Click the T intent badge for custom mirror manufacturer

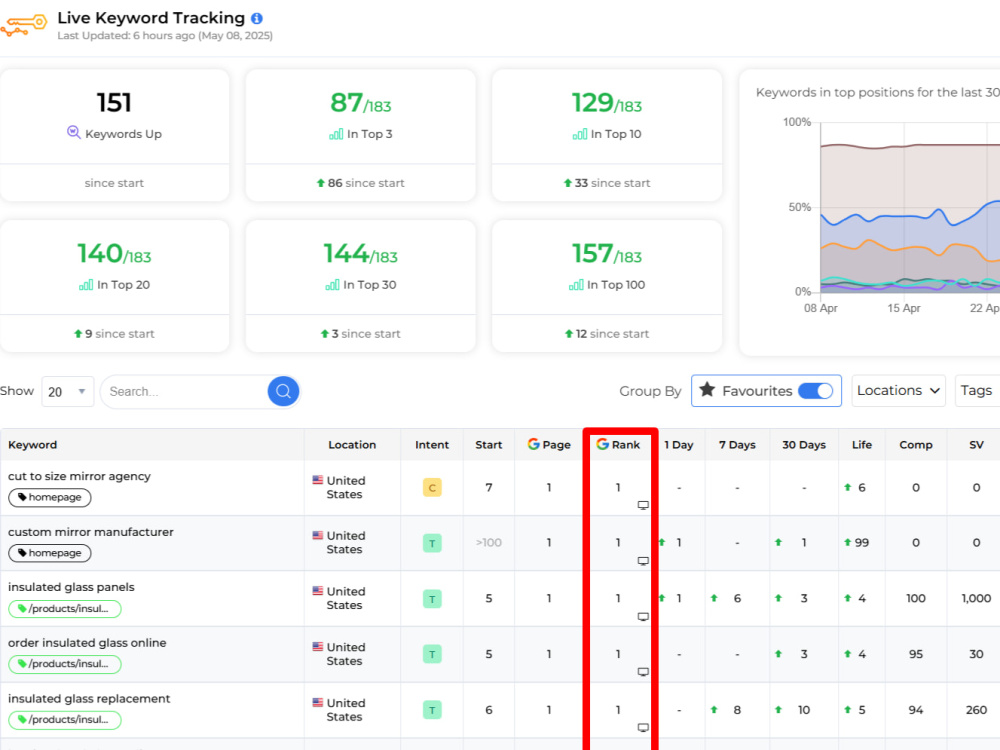(x=432, y=543)
